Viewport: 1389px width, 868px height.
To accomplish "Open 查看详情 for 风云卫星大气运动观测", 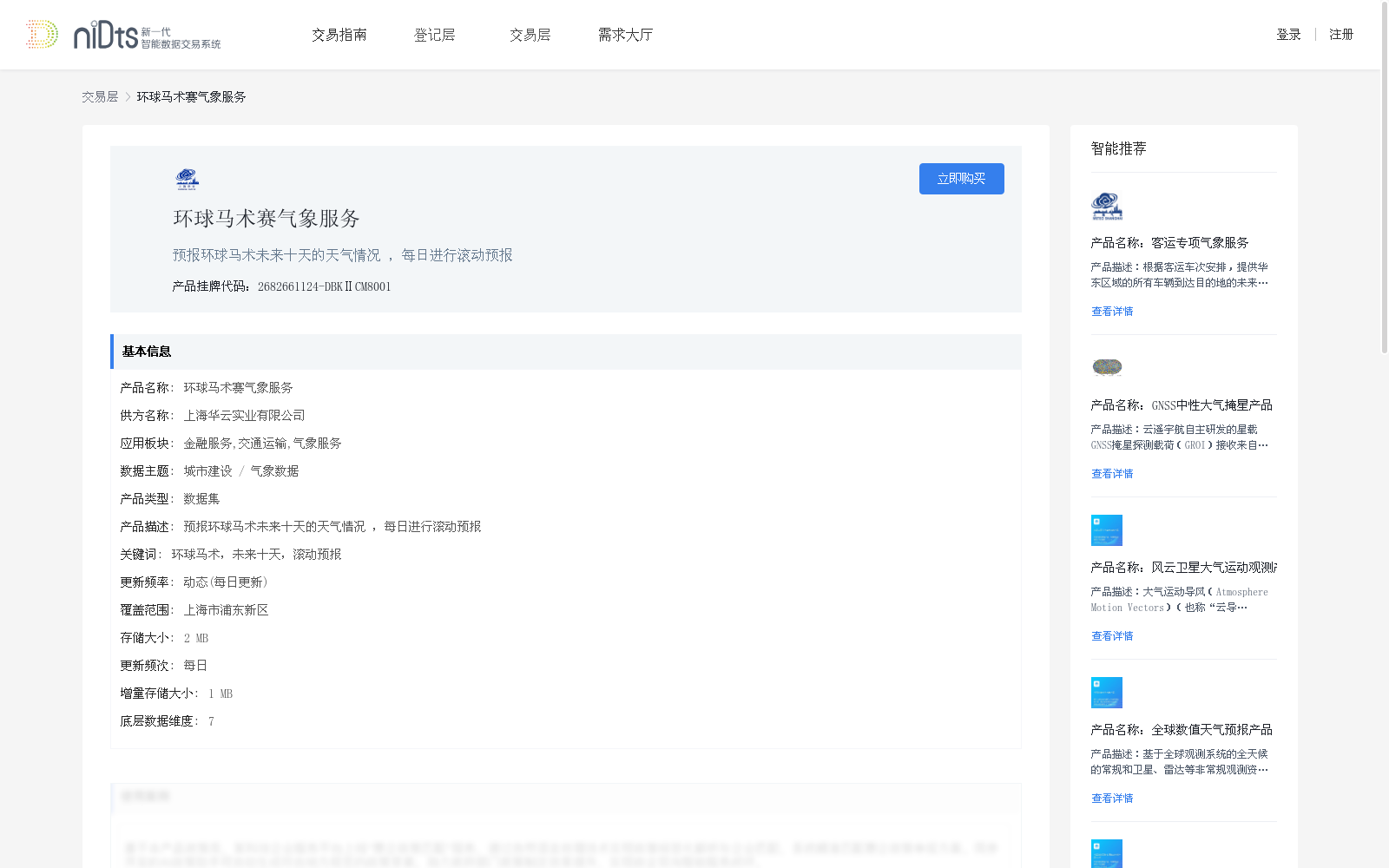I will click(1112, 636).
